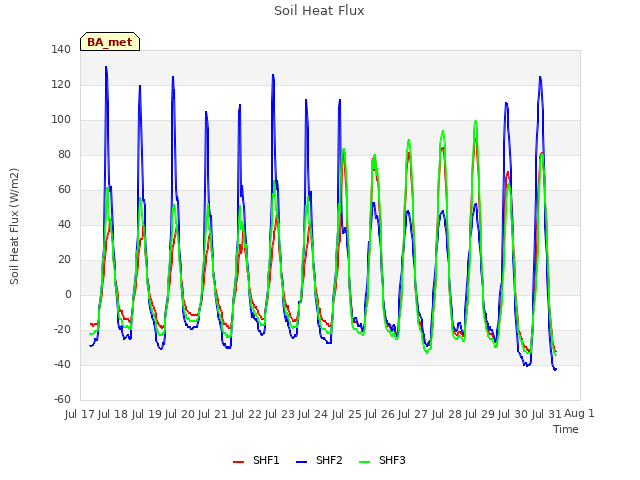Click the green SHF3 legend color marker
Viewport: 640px width, 480px height.
364,462
